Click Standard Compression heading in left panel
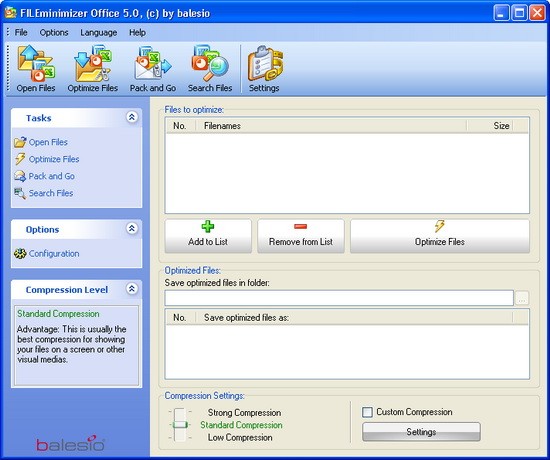This screenshot has width=550, height=460. click(58, 314)
